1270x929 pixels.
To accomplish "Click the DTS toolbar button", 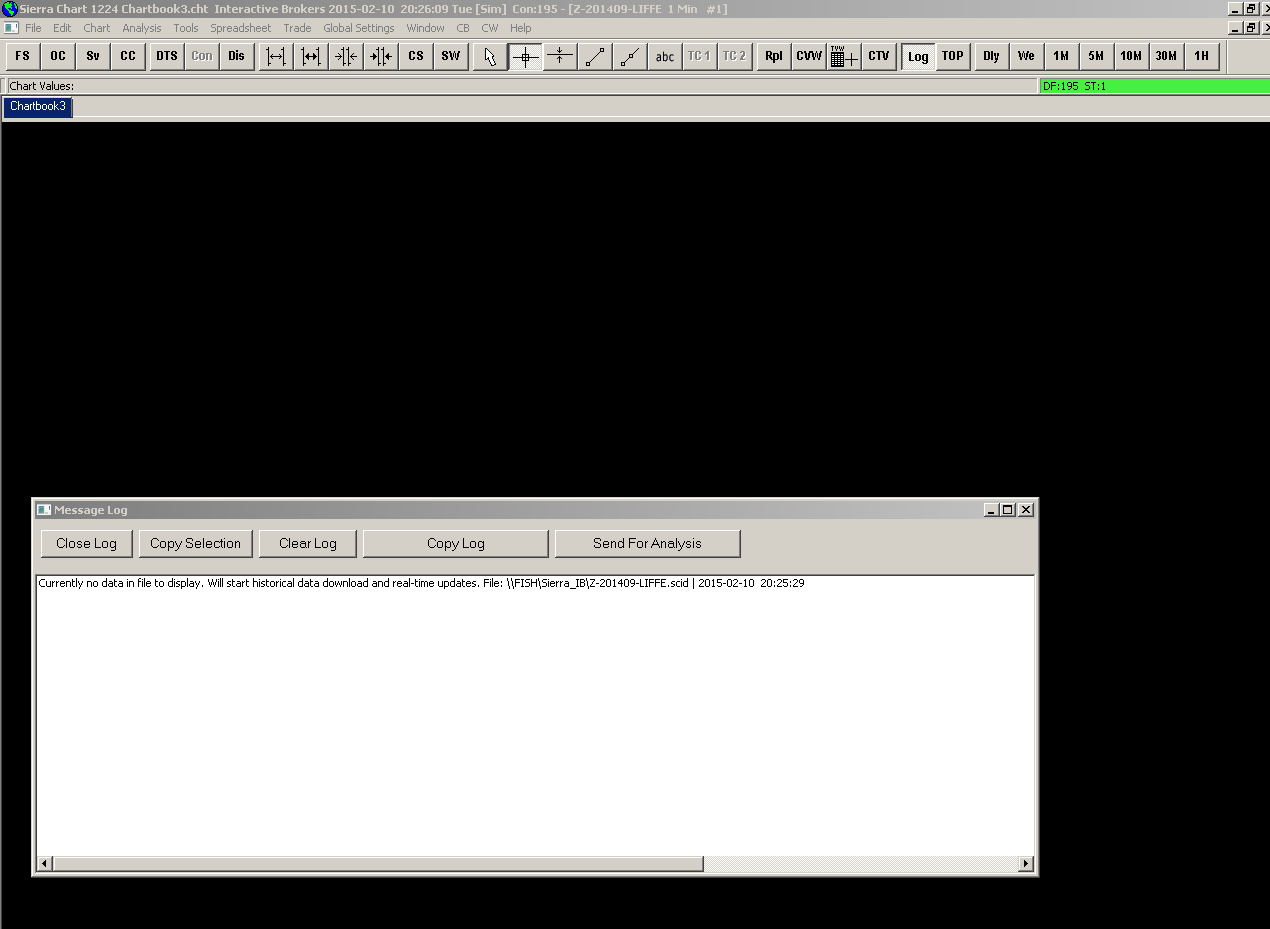I will click(167, 56).
